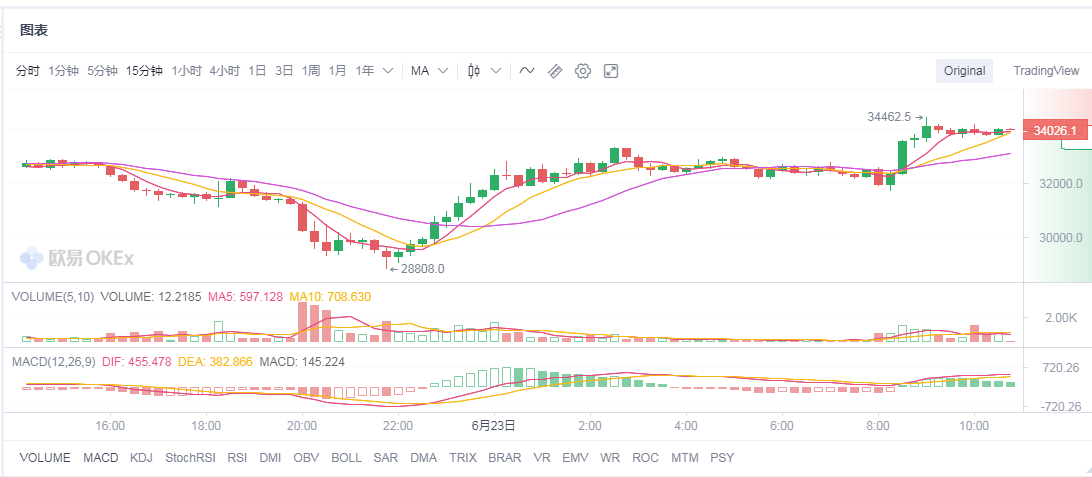Select the 15分钟 time interval
1092x477 pixels.
pyautogui.click(x=144, y=71)
